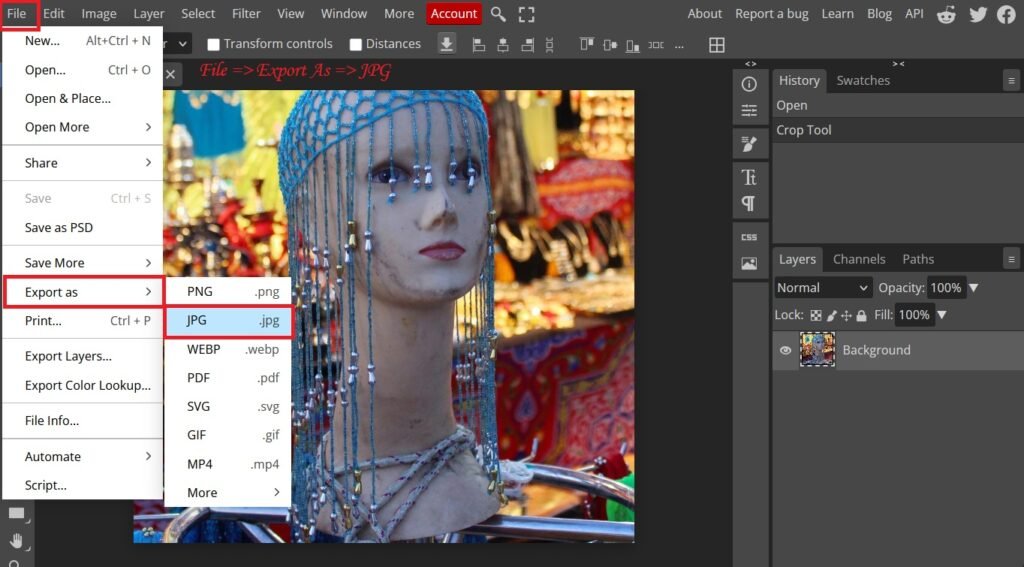The width and height of the screenshot is (1024, 567).
Task: Switch to the Channels tab
Action: (x=859, y=259)
